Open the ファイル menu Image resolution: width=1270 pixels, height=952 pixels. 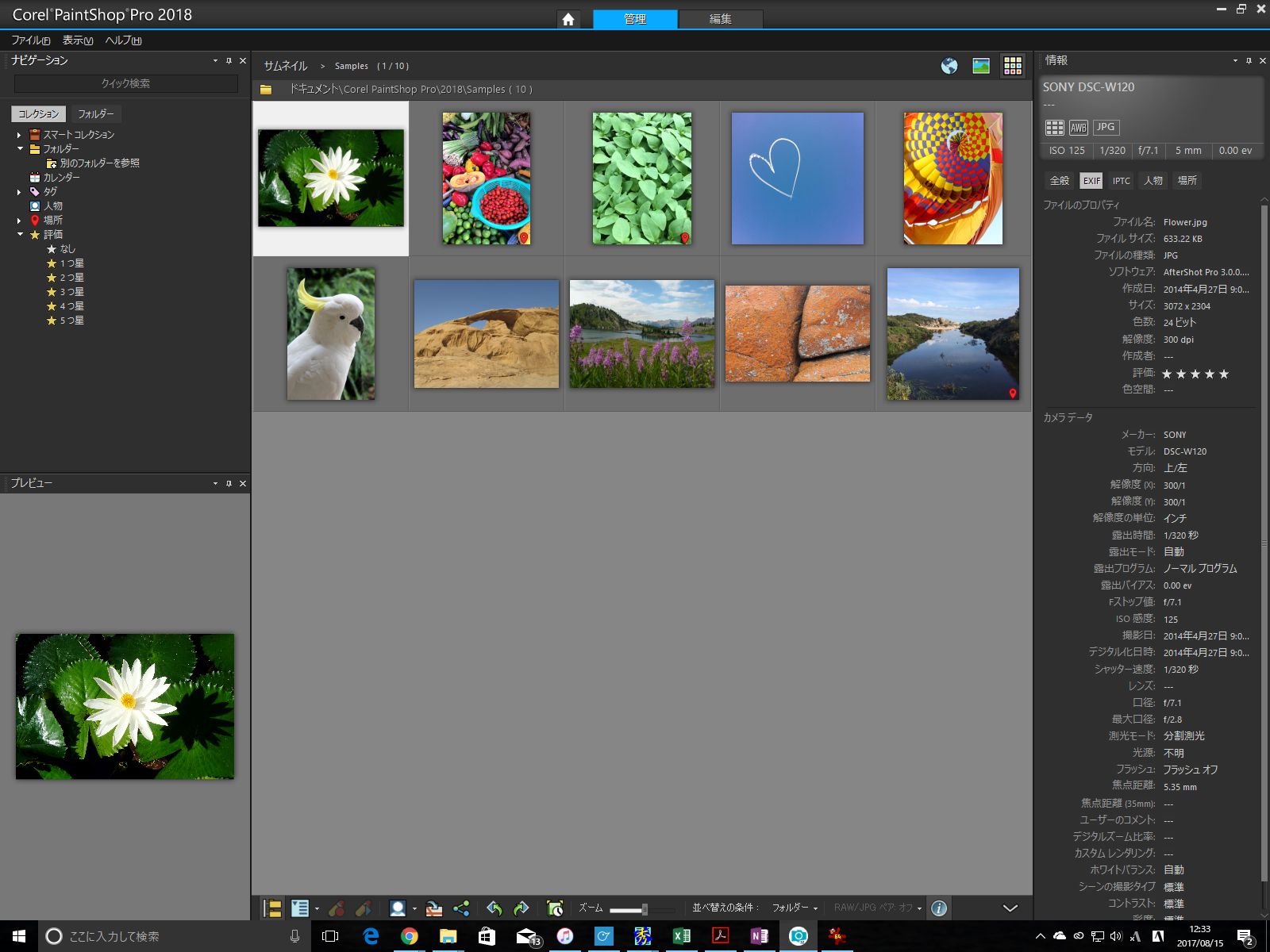click(x=30, y=40)
